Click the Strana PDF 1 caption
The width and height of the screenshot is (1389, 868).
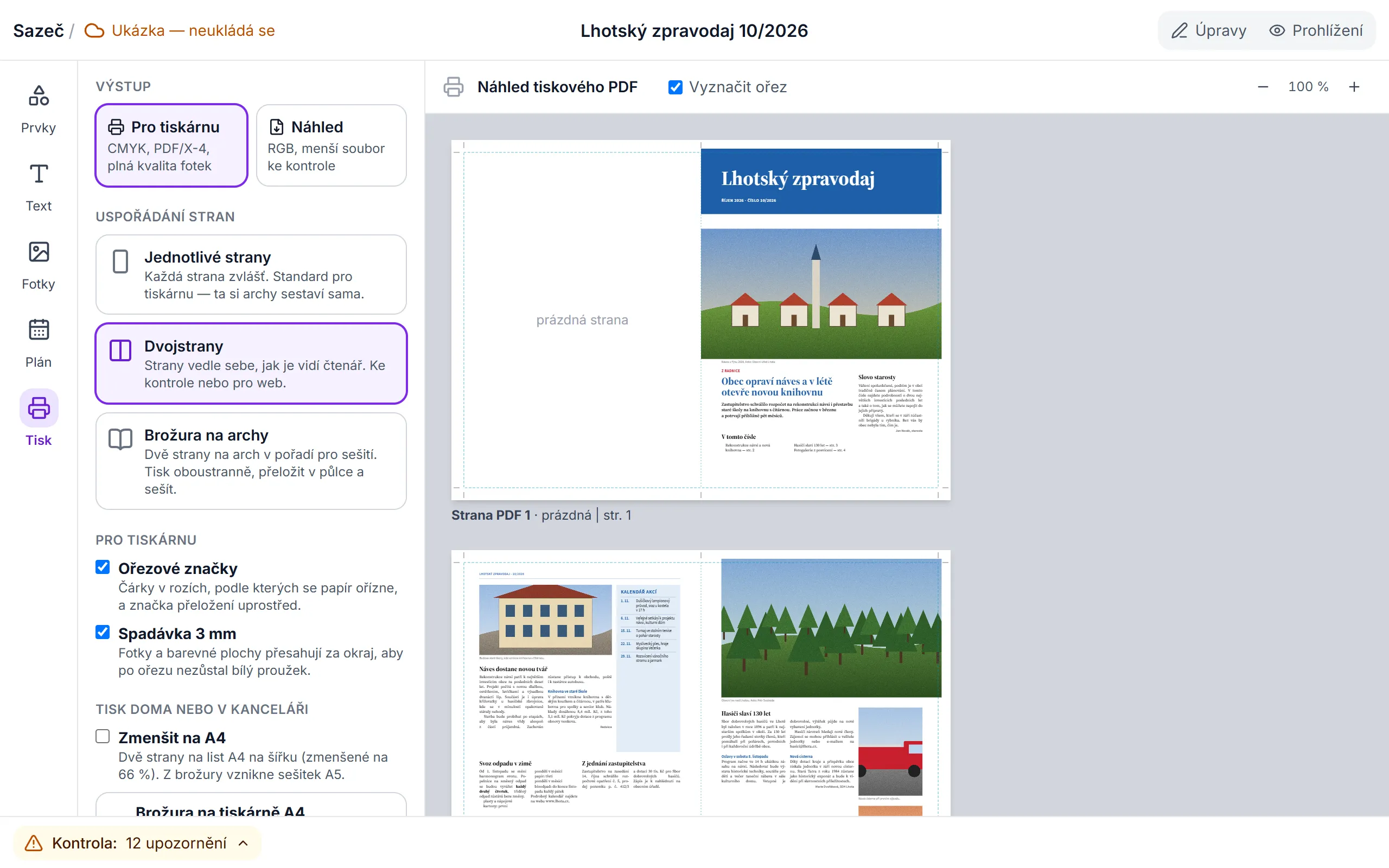pos(541,515)
